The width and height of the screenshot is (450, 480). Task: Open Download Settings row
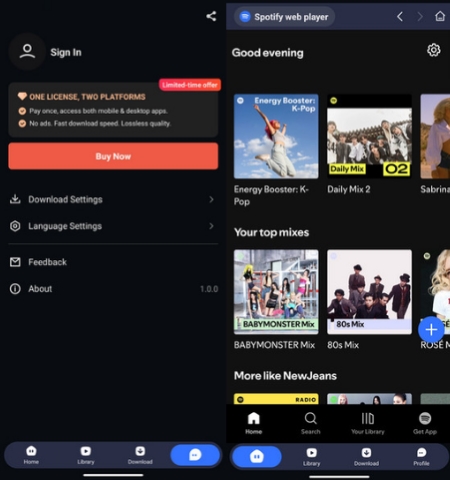(113, 199)
